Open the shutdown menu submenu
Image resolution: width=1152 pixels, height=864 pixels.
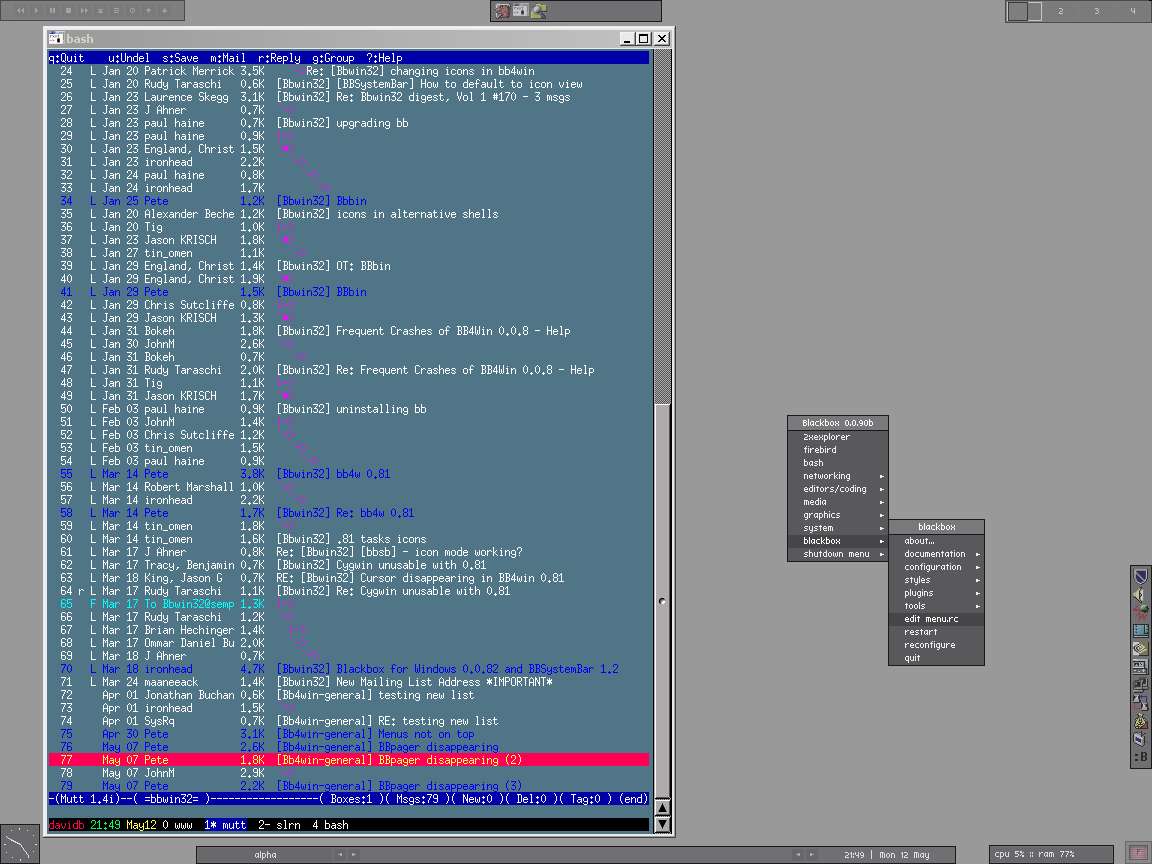coord(837,554)
